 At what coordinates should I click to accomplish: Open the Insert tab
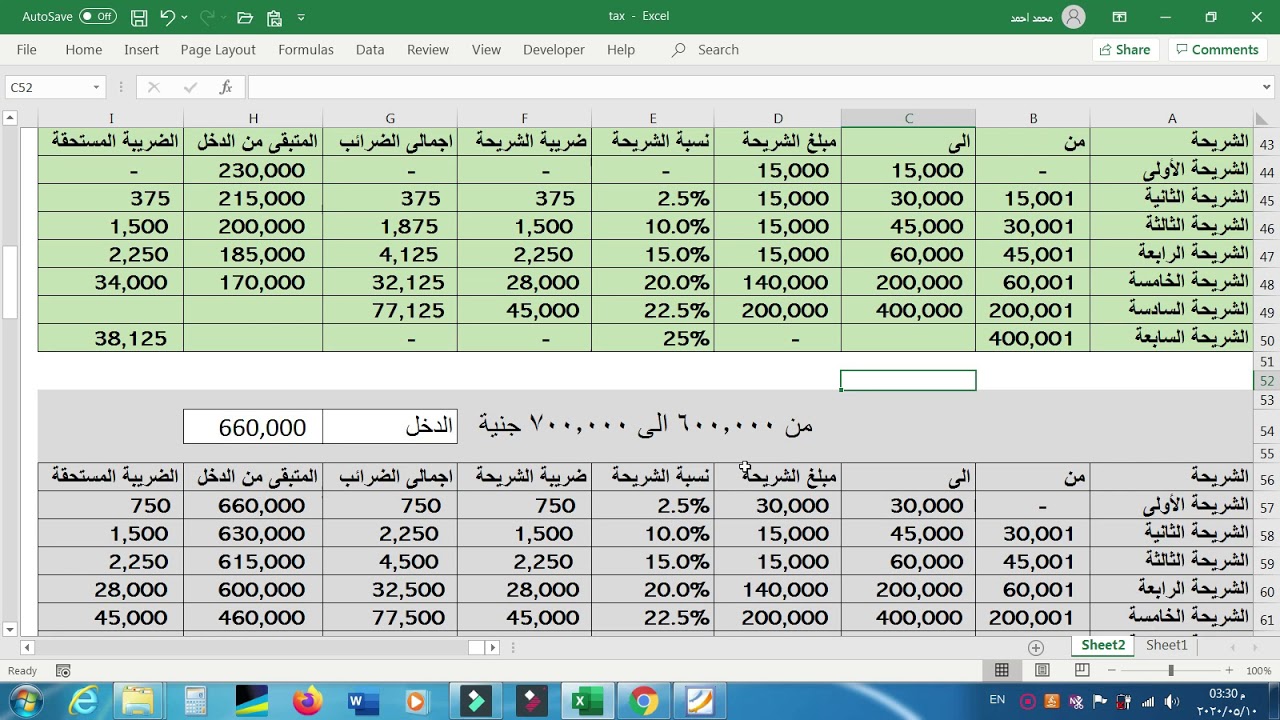(x=141, y=49)
